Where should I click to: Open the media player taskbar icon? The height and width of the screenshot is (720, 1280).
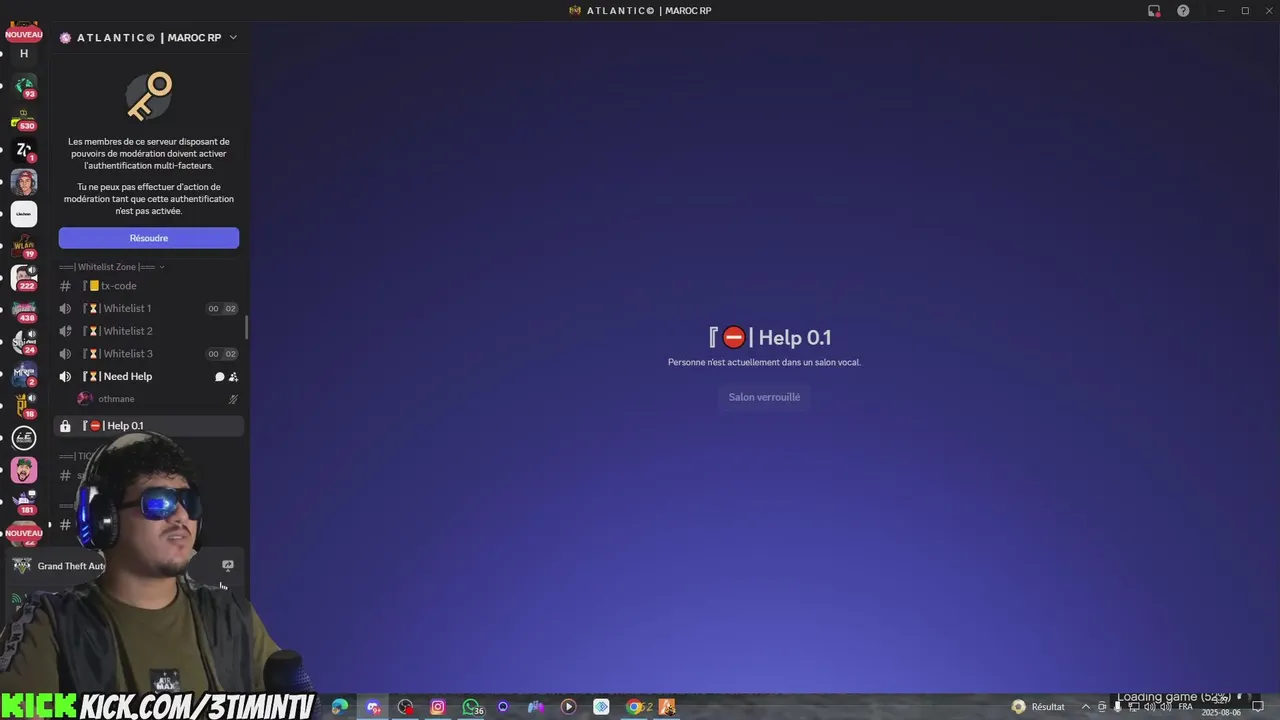(x=568, y=707)
